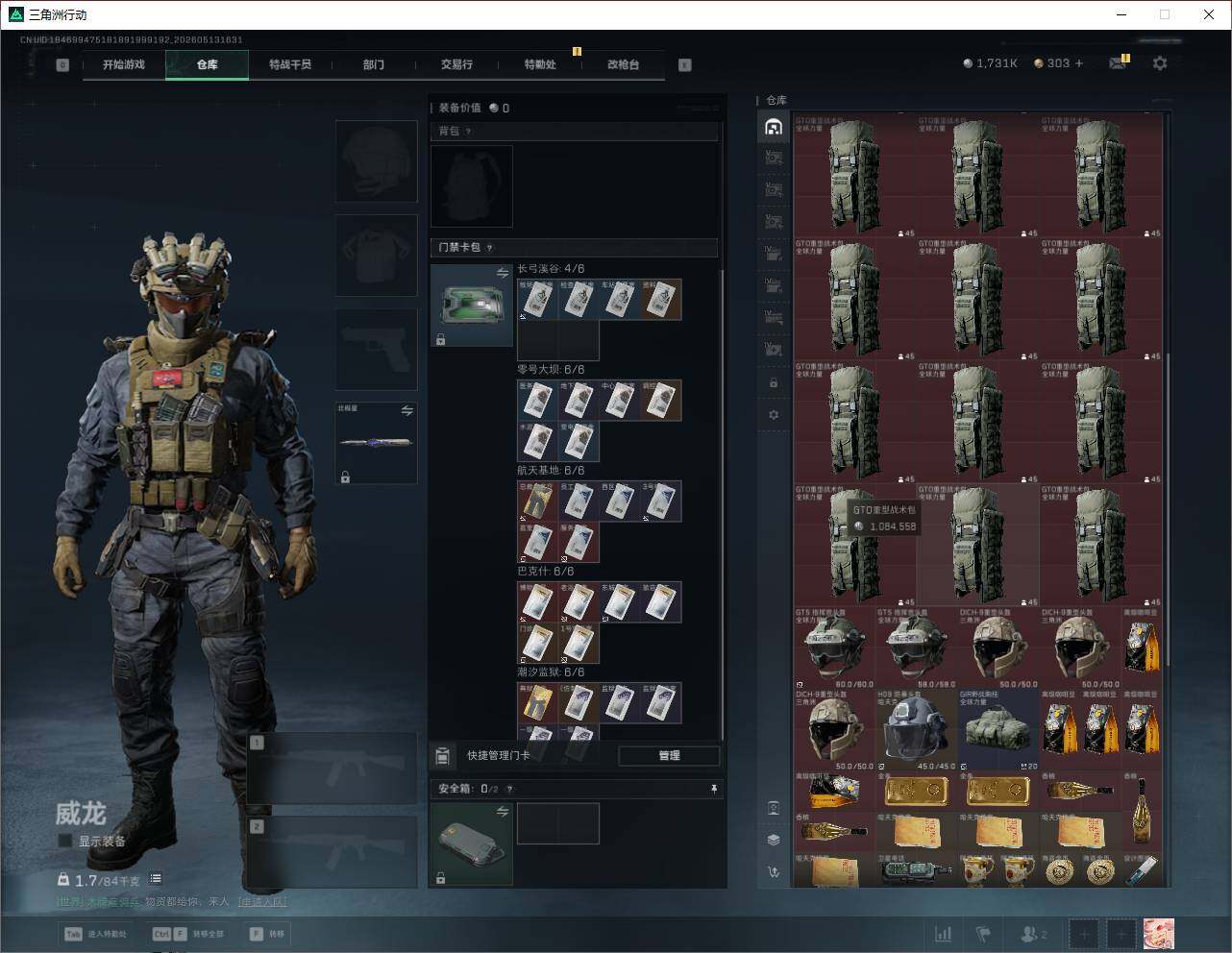Switch to the 部门 tab
The width and height of the screenshot is (1232, 953).
[374, 64]
